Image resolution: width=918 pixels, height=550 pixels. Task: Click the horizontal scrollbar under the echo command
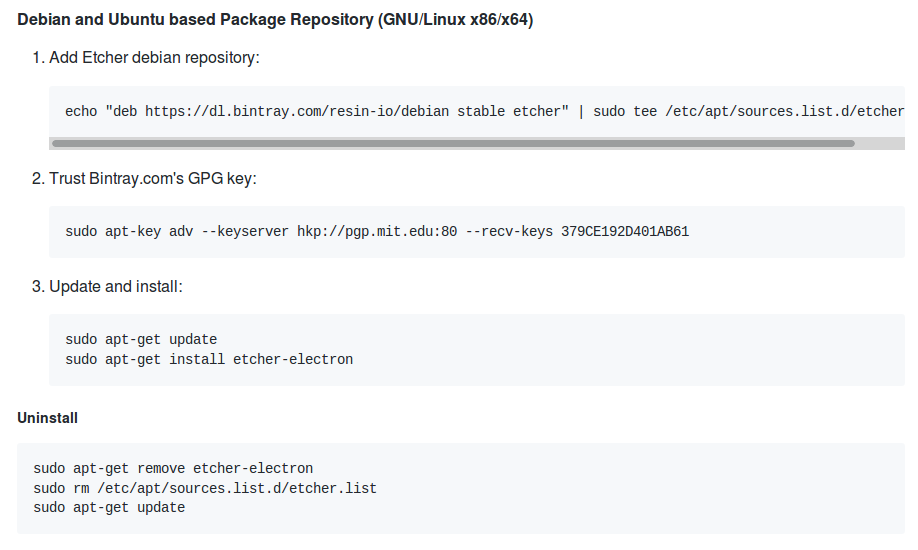[453, 144]
